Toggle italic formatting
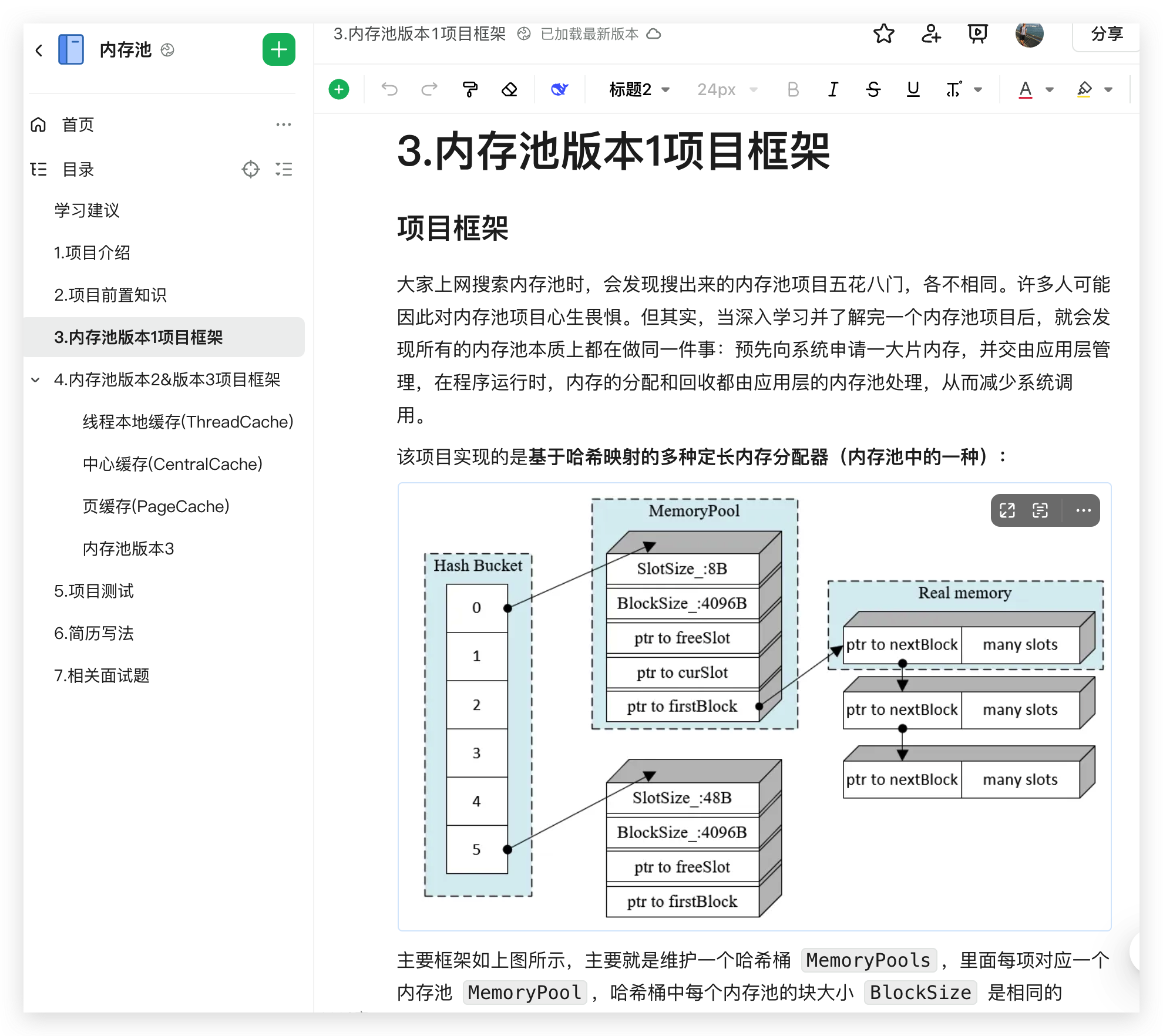Image resolution: width=1163 pixels, height=1036 pixels. pyautogui.click(x=833, y=89)
